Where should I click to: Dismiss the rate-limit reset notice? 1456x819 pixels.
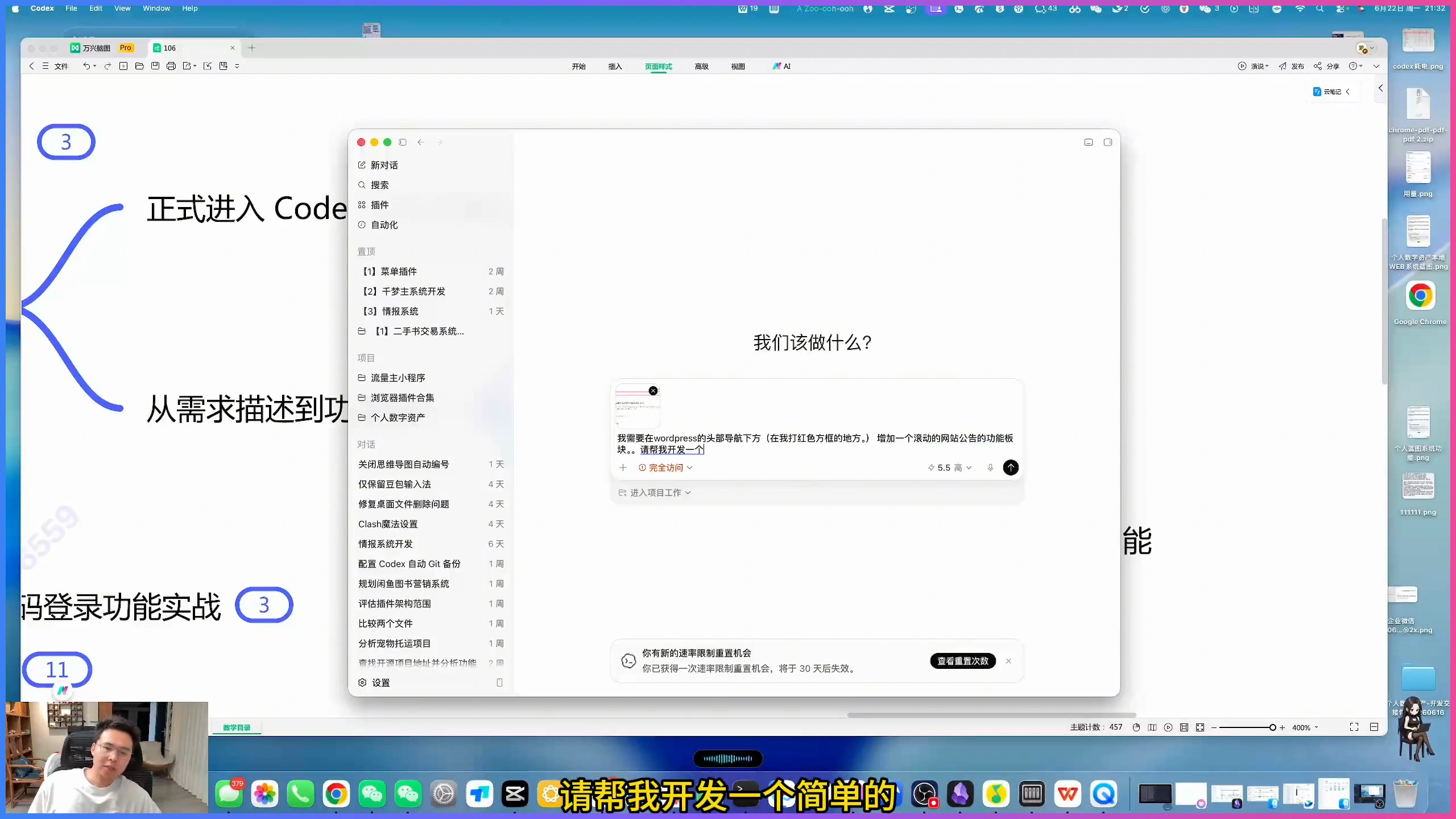point(1008,661)
